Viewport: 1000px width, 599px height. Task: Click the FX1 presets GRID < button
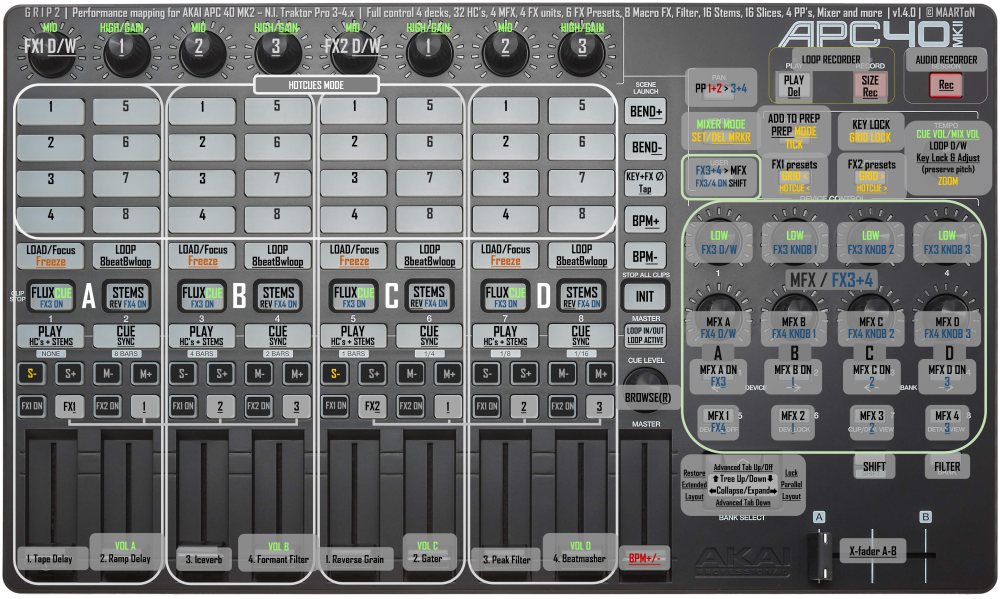(x=794, y=175)
